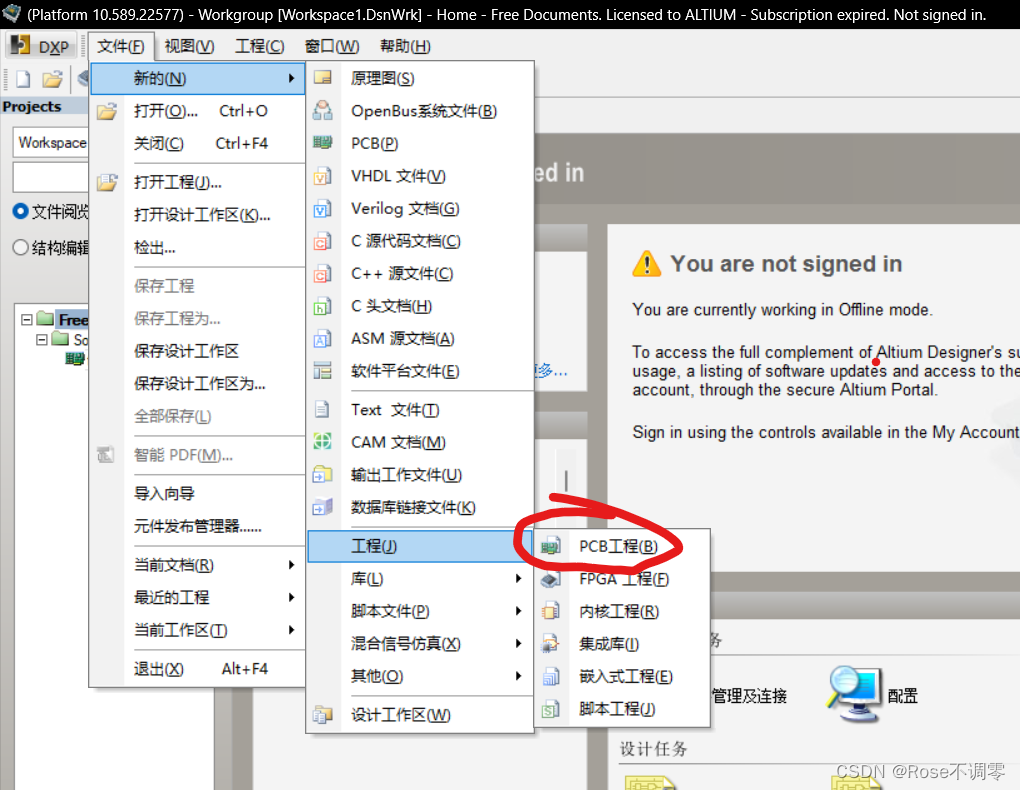Expand the 最近的工程 submenu
Viewport: 1020px width, 790px height.
coord(291,597)
